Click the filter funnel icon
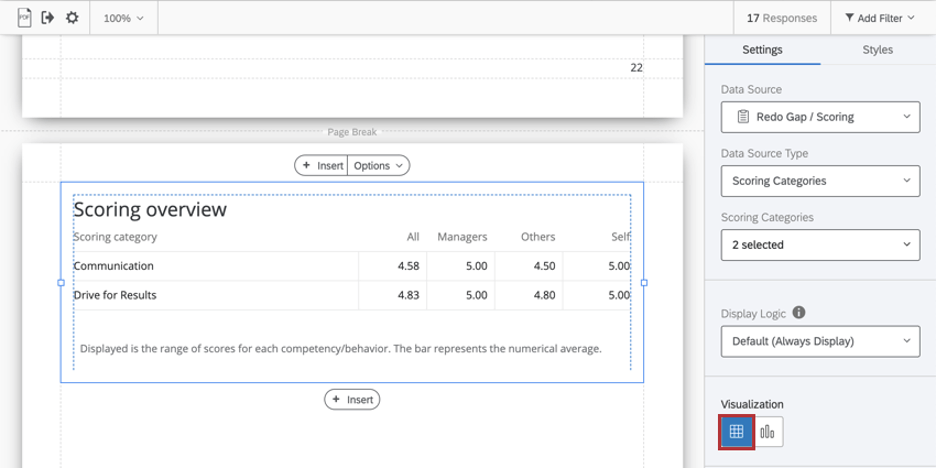This screenshot has width=936, height=468. click(850, 18)
